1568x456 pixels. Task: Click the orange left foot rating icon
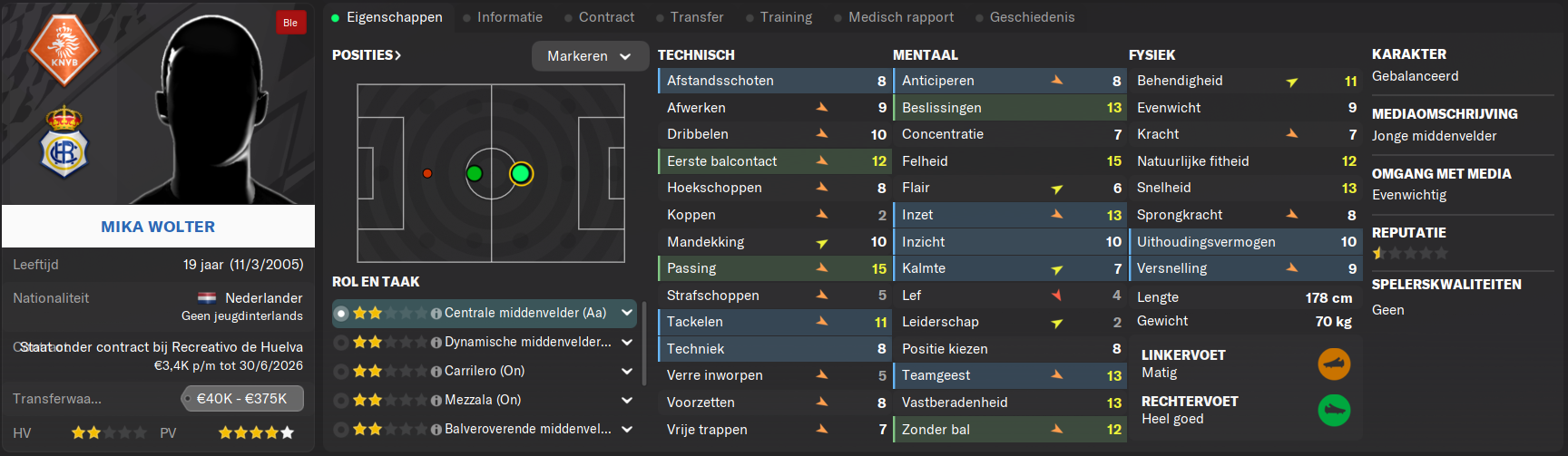(x=1334, y=364)
